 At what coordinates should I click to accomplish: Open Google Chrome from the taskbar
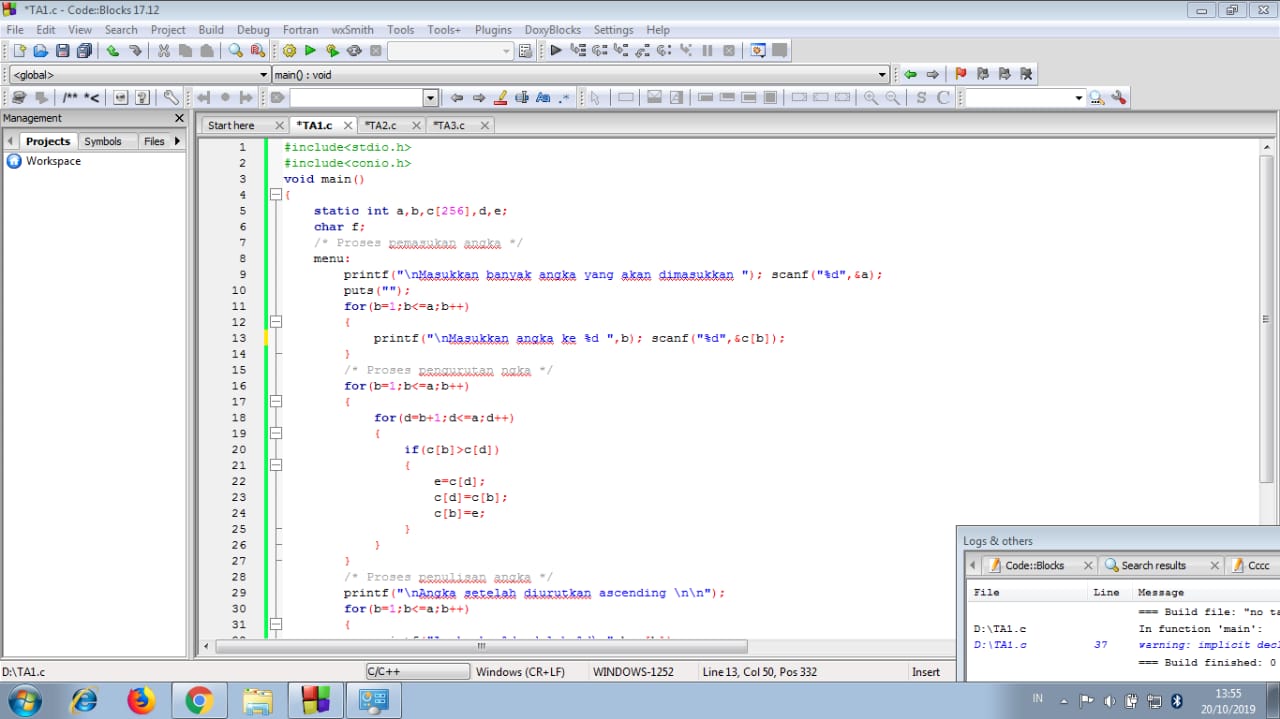pos(198,701)
